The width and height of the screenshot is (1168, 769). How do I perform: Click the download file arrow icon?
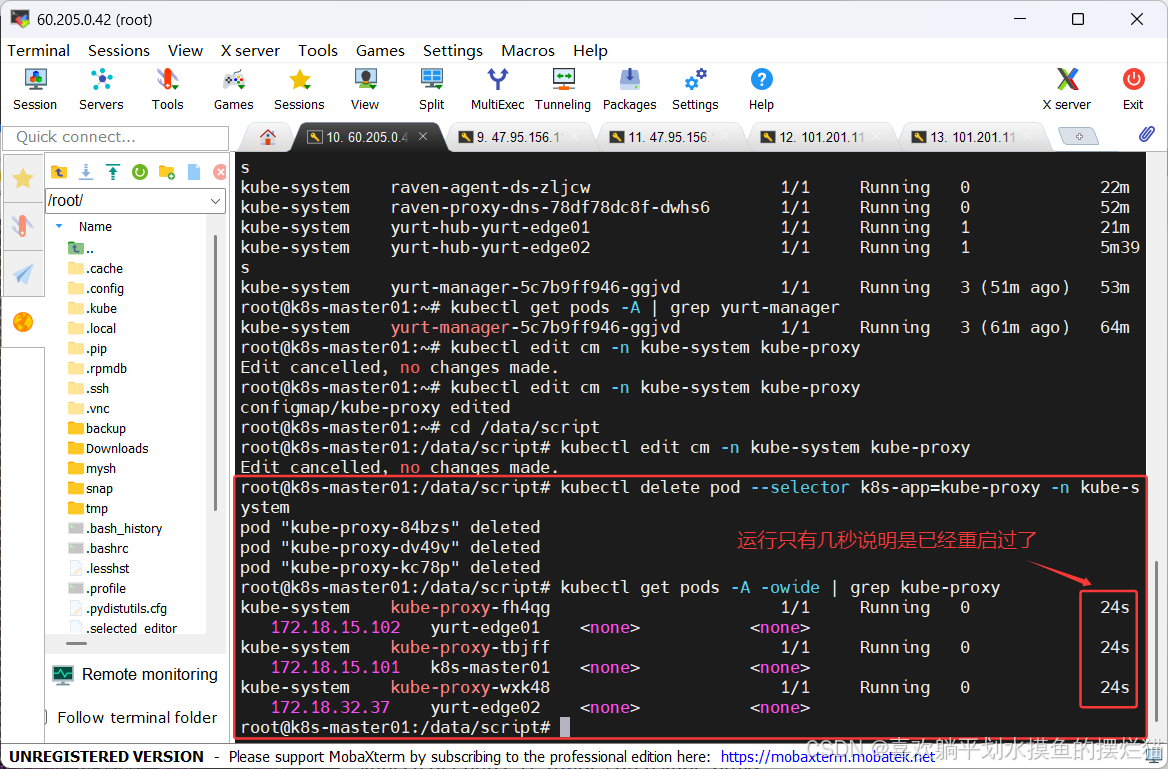pyautogui.click(x=86, y=172)
